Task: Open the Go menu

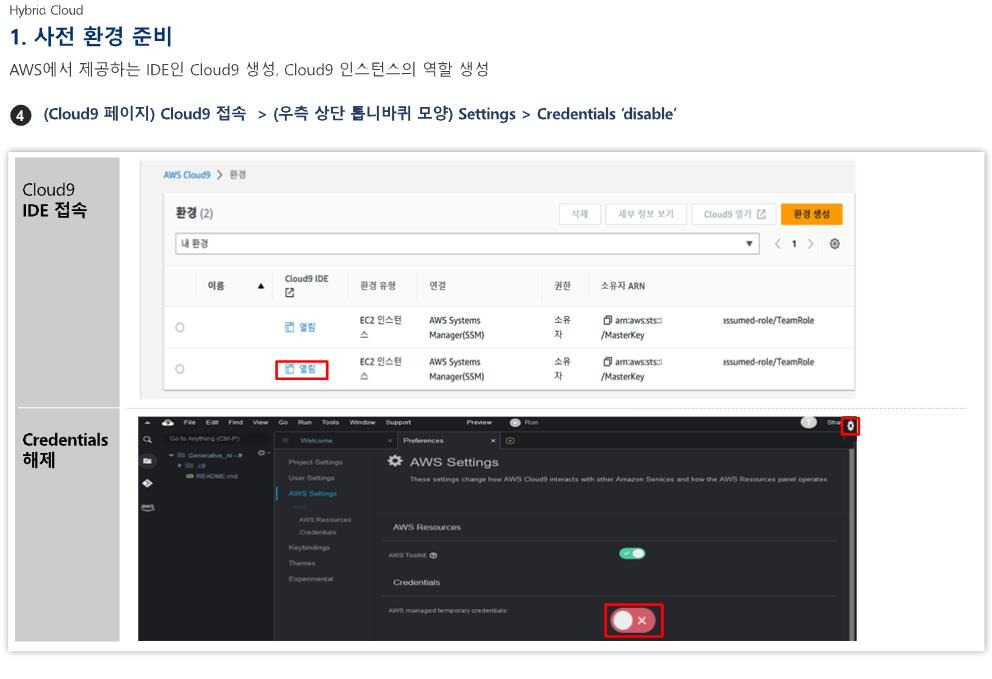Action: [283, 422]
